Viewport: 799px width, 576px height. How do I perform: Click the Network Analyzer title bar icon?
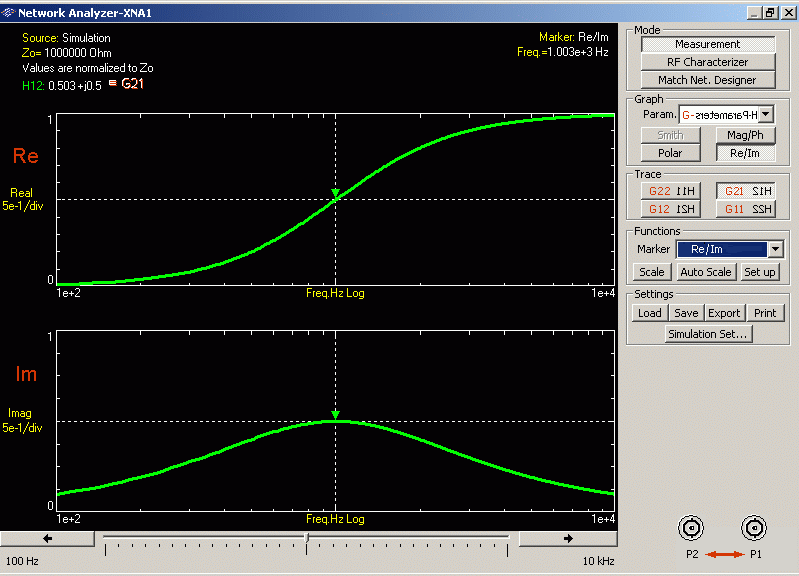[x=9, y=13]
